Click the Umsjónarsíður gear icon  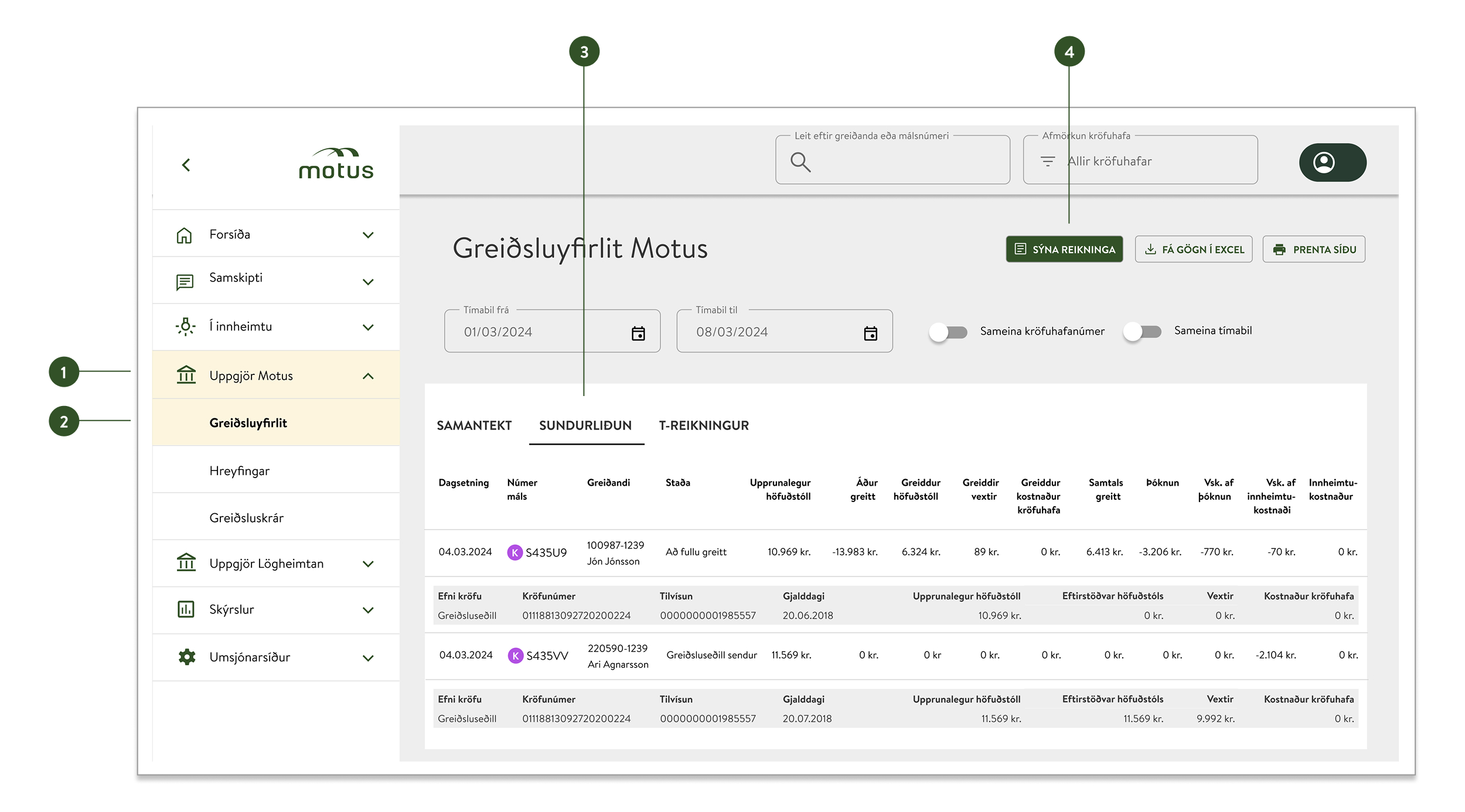[x=186, y=657]
